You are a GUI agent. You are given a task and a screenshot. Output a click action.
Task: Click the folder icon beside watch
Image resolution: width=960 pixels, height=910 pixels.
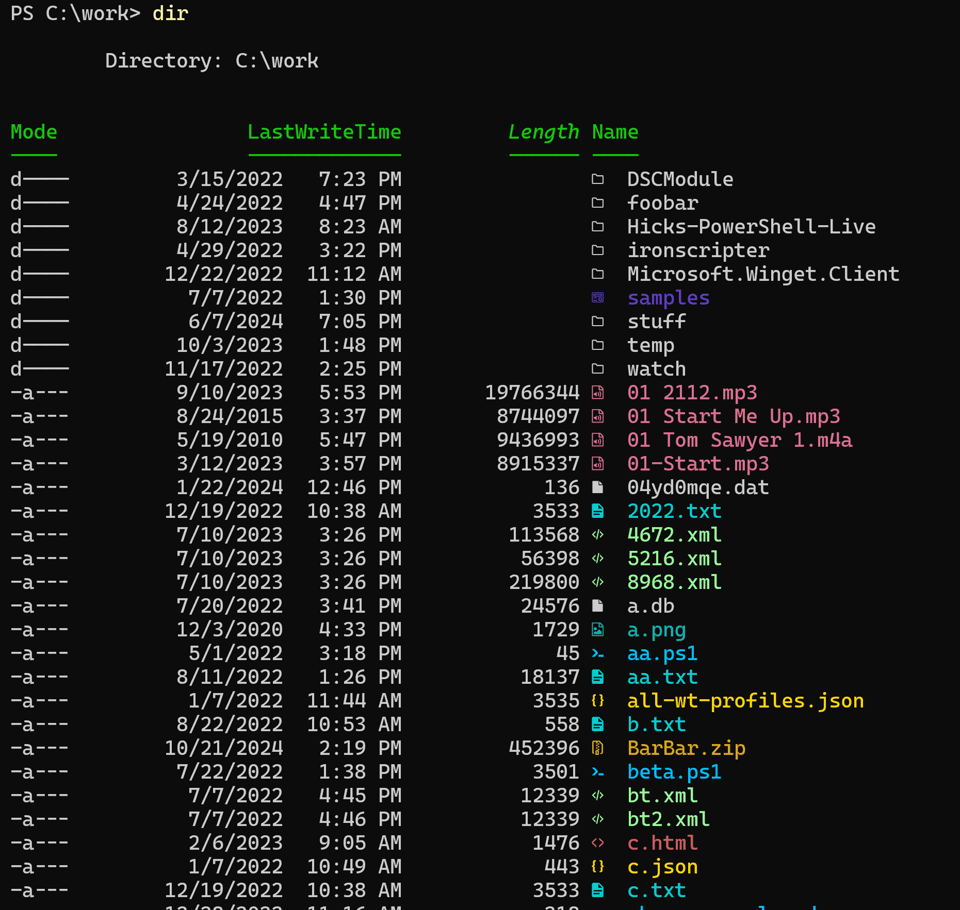tap(598, 369)
